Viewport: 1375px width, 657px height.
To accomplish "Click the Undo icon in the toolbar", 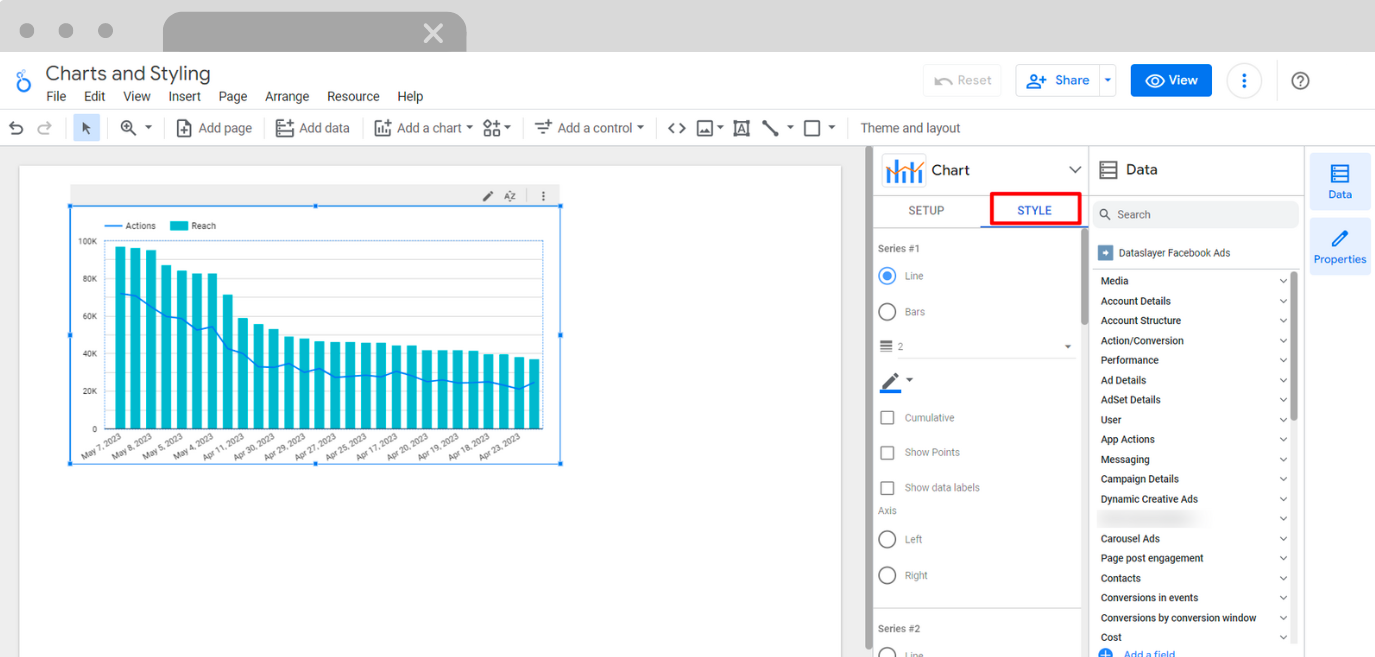I will [x=15, y=127].
